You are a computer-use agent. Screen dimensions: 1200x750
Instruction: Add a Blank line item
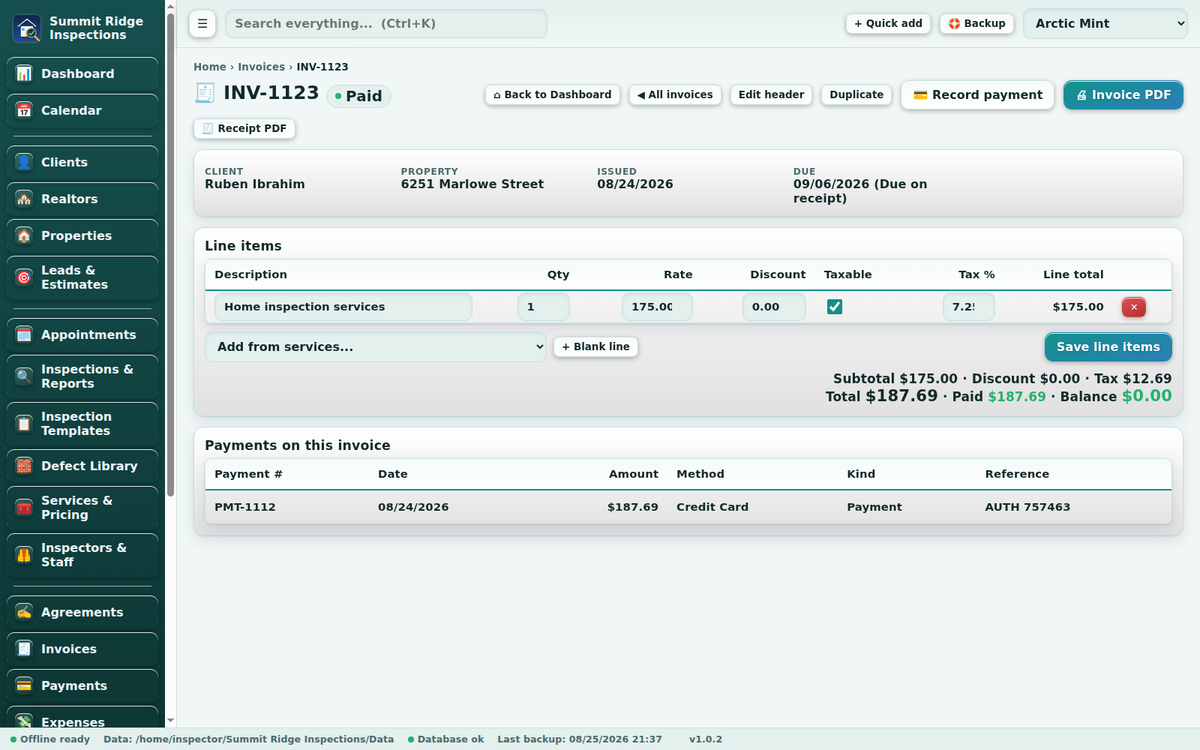tap(596, 347)
